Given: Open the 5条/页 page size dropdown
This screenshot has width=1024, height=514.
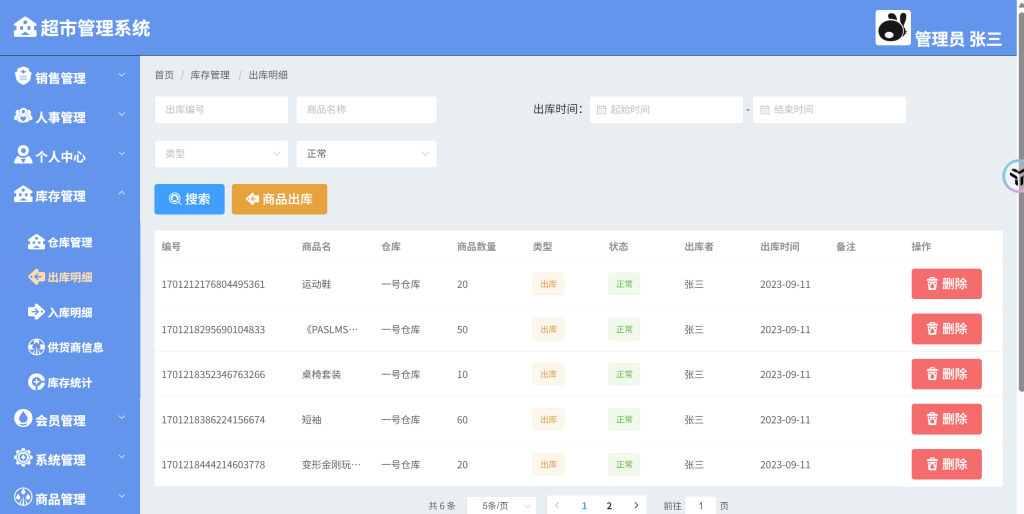Looking at the screenshot, I should coord(501,506).
